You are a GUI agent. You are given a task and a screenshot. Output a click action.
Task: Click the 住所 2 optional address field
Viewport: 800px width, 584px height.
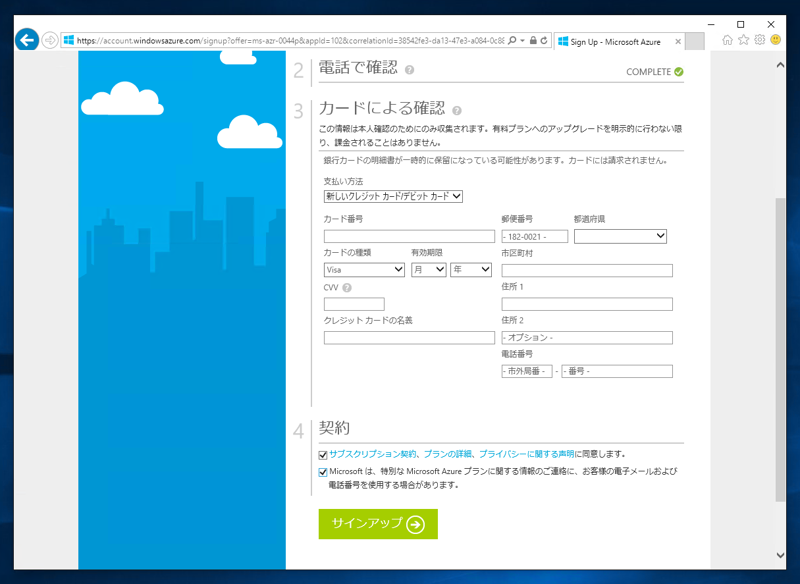[x=587, y=338]
